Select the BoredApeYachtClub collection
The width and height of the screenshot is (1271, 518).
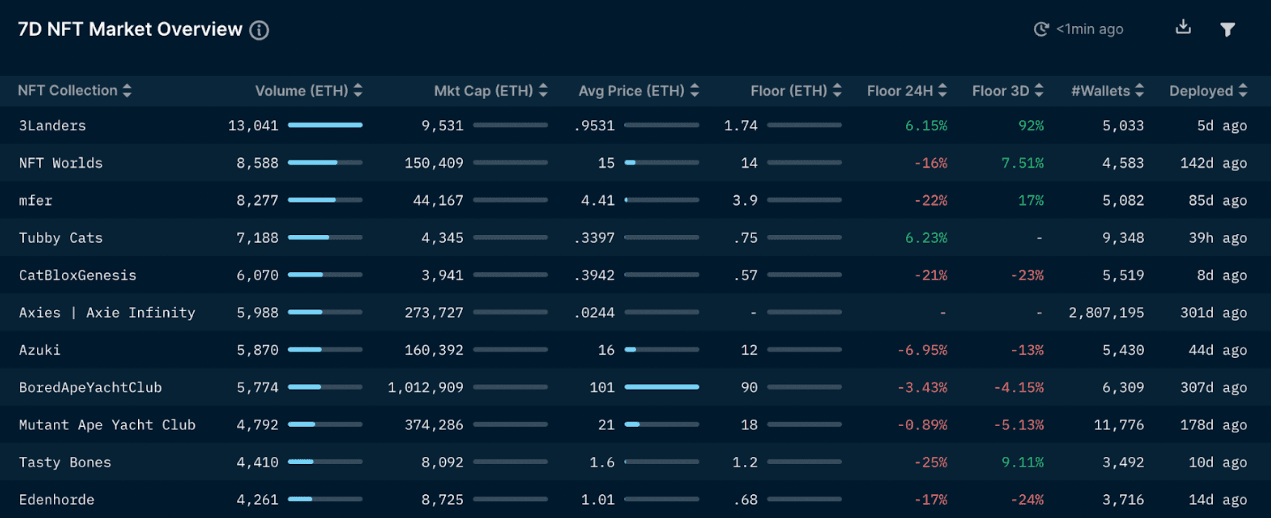(90, 387)
